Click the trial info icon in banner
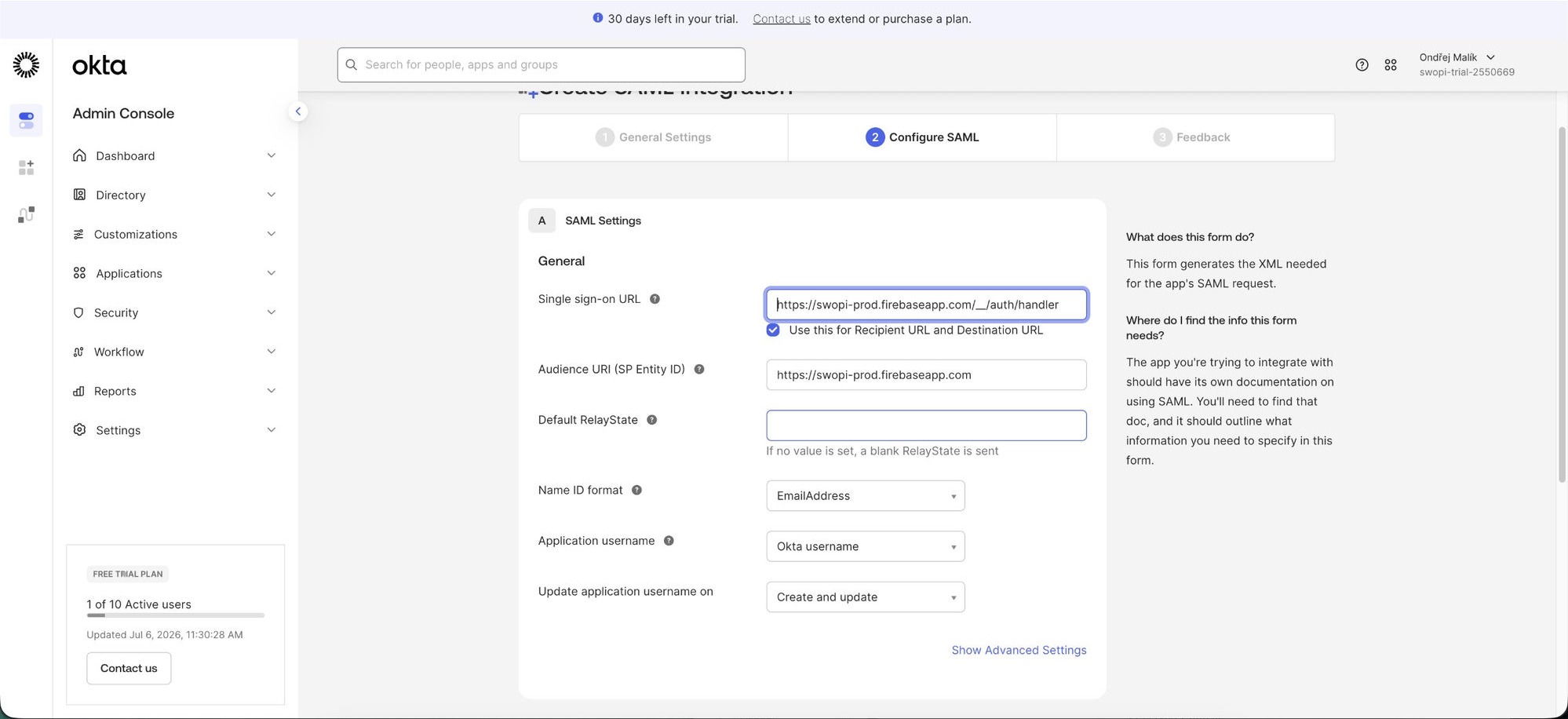 (598, 18)
